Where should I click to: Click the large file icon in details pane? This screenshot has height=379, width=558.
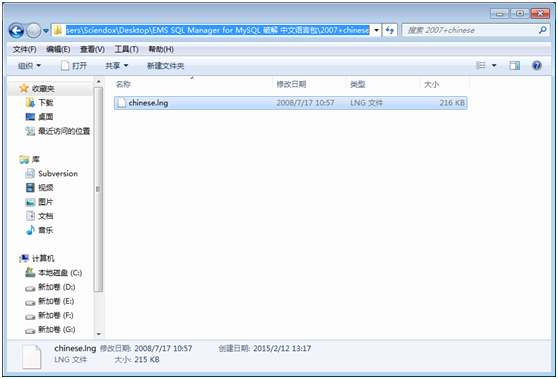[x=32, y=357]
